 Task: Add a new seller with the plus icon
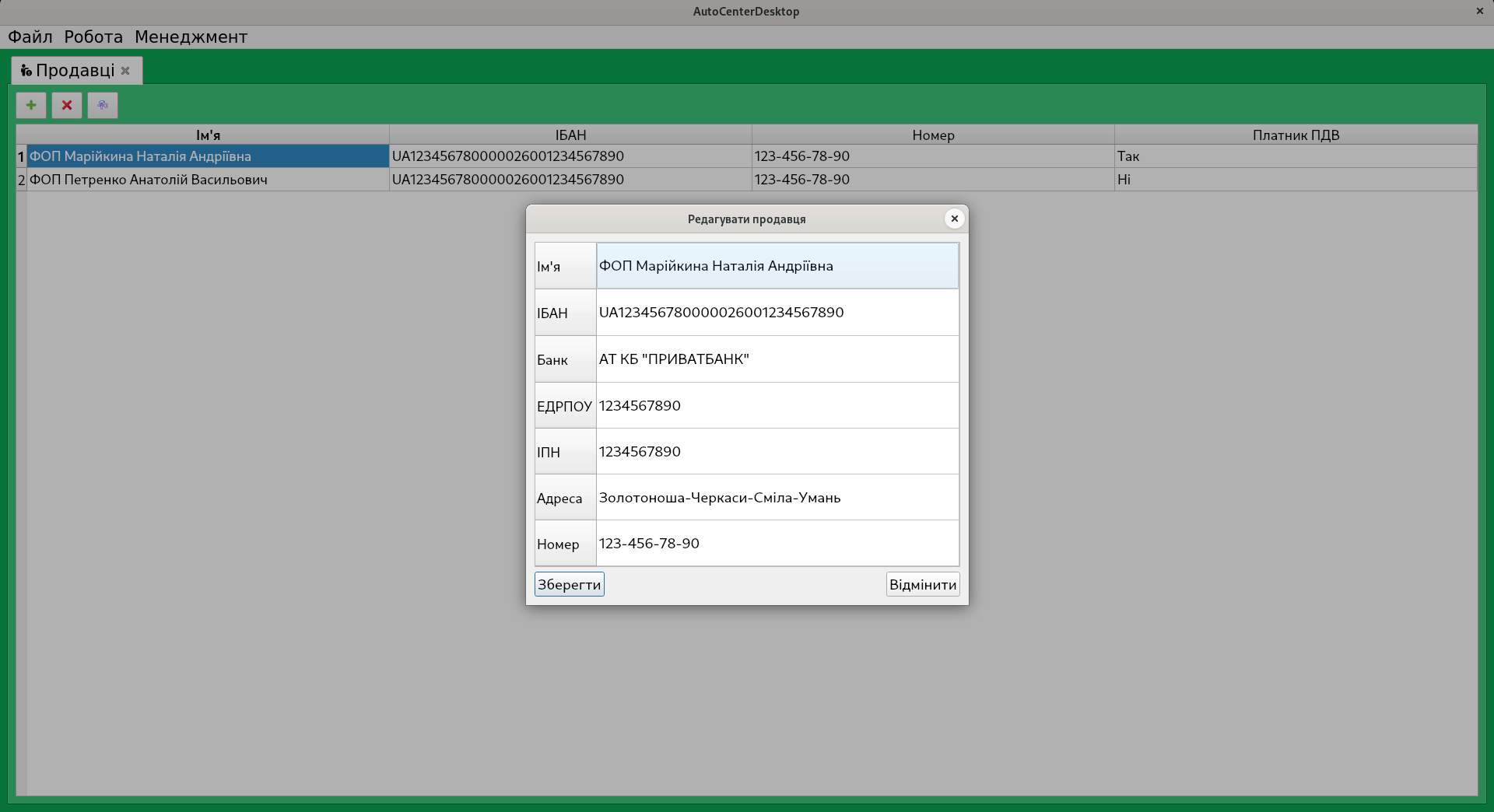click(30, 105)
